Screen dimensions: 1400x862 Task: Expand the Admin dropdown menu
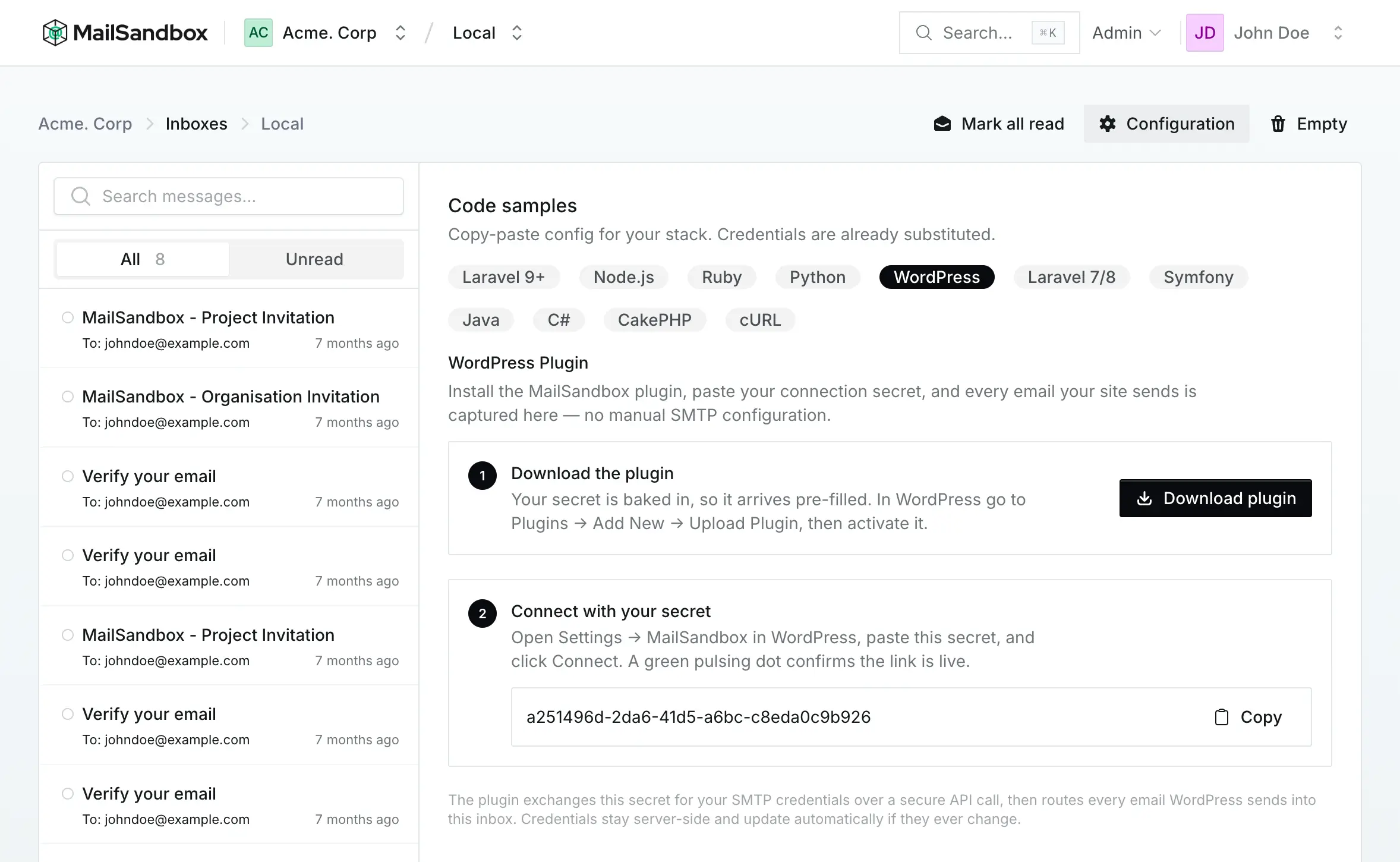(x=1126, y=33)
